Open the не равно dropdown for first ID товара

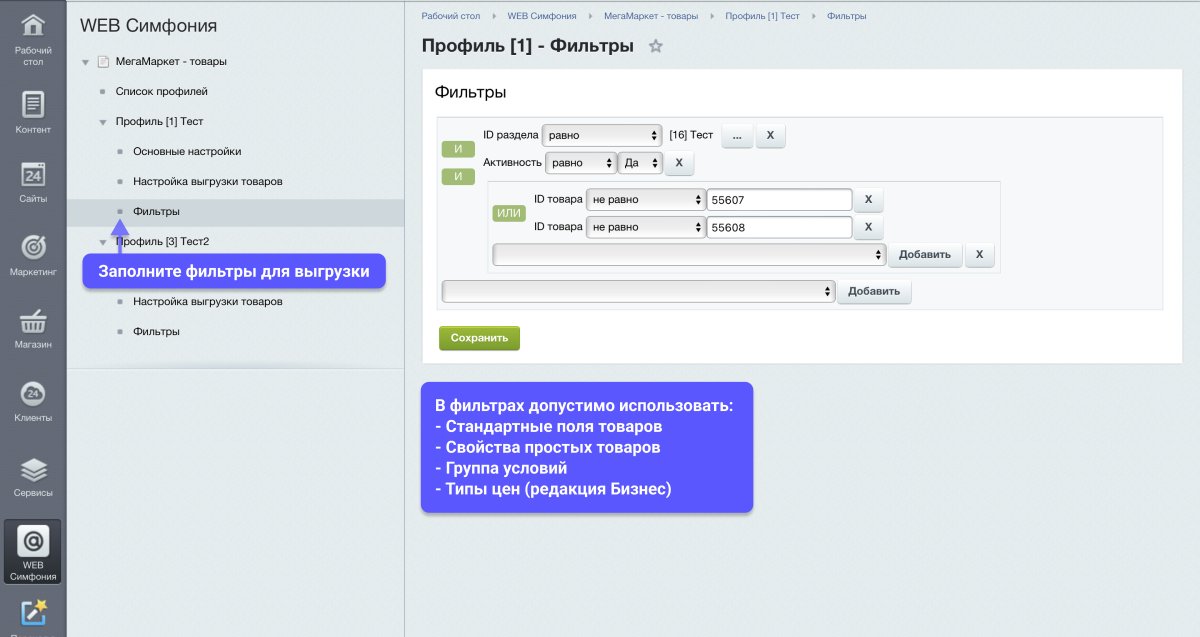pyautogui.click(x=645, y=199)
